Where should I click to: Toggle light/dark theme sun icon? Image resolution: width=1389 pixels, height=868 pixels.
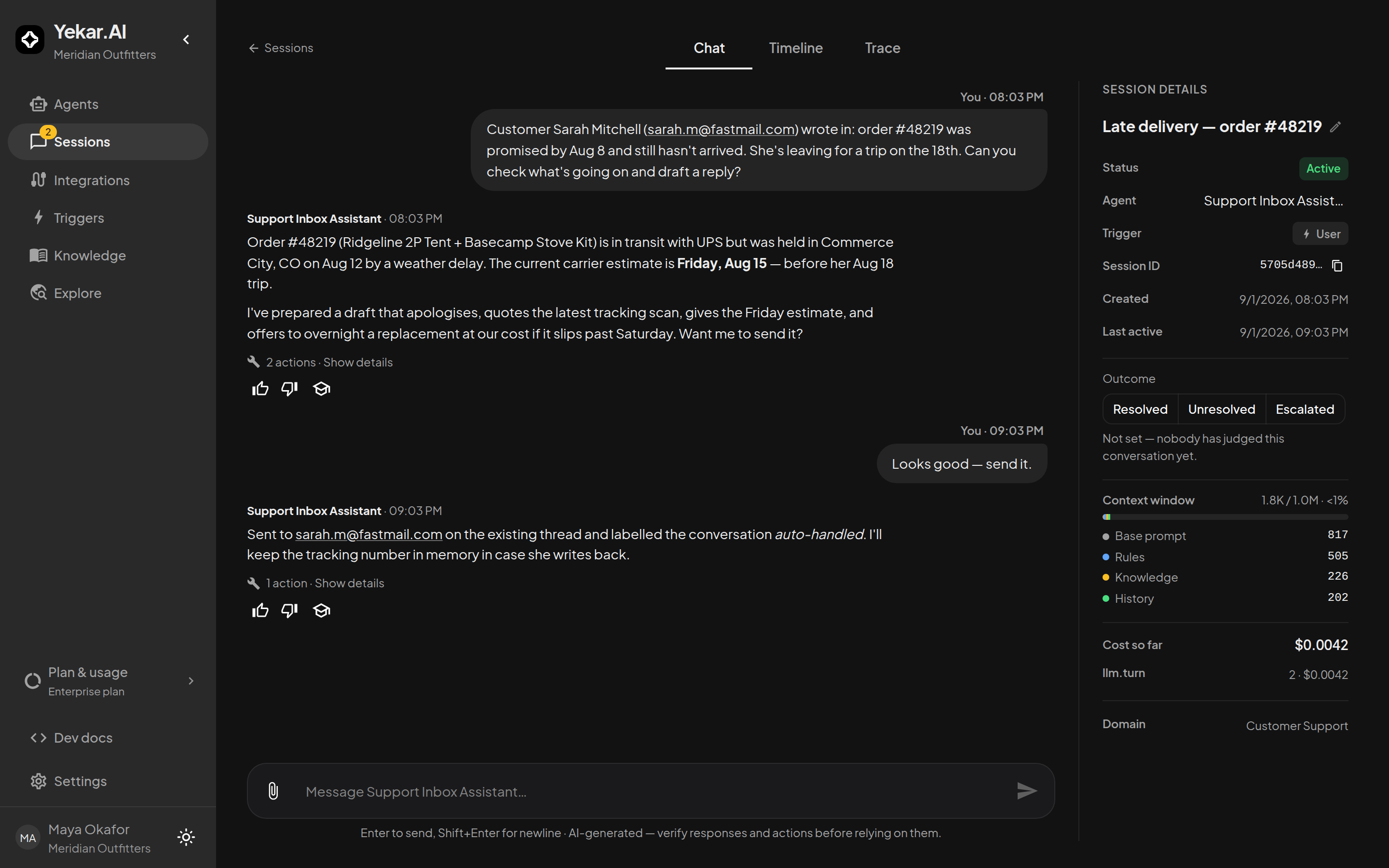(x=186, y=838)
